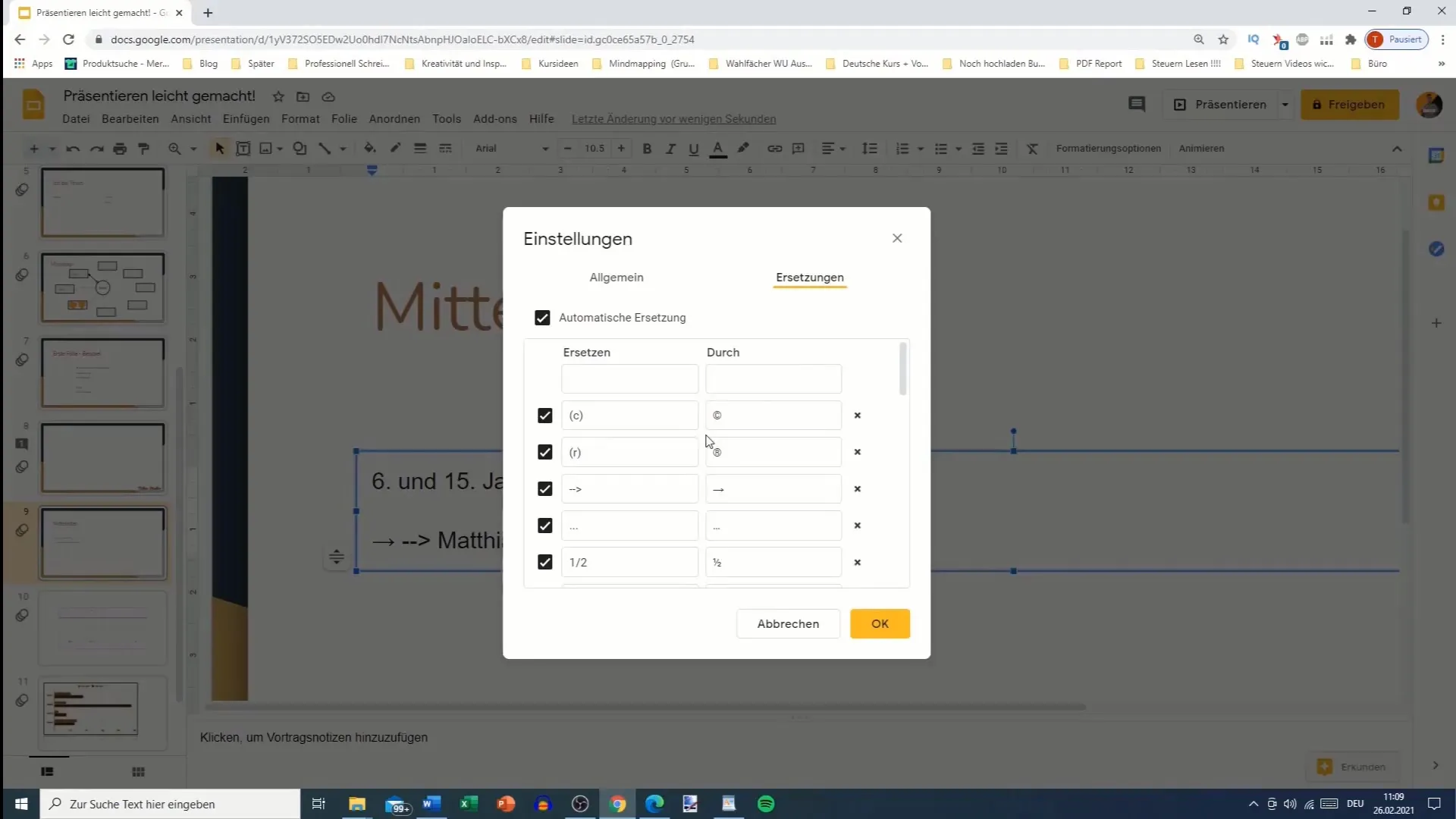Click the empty Ersetzen input field
Viewport: 1456px width, 819px height.
629,379
